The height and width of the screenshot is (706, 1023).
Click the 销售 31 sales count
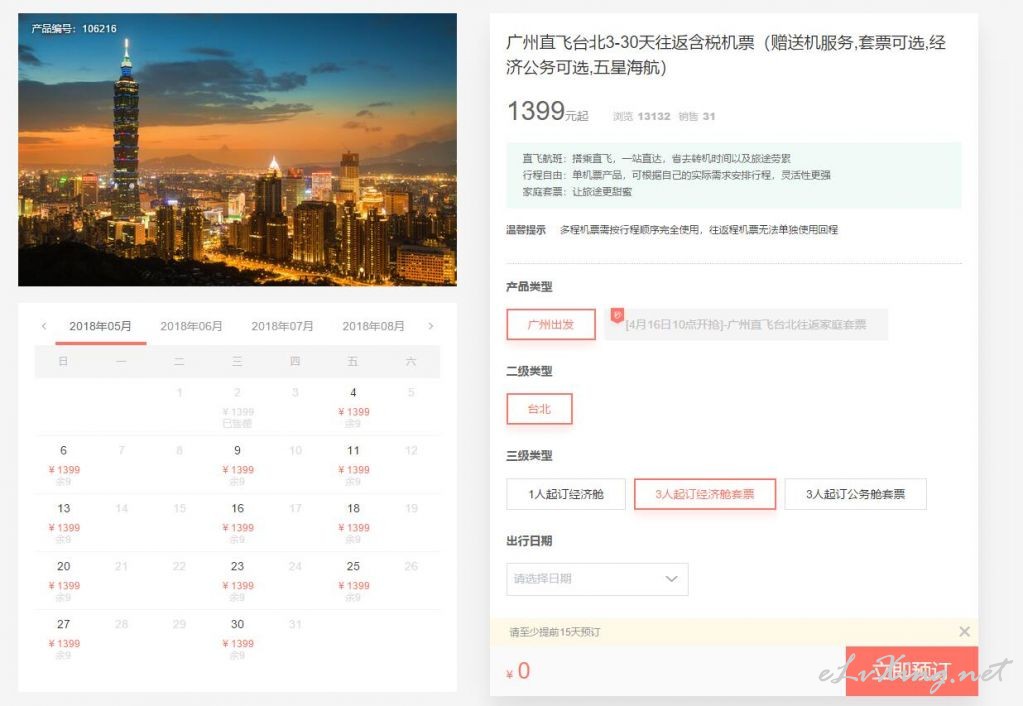(x=697, y=116)
